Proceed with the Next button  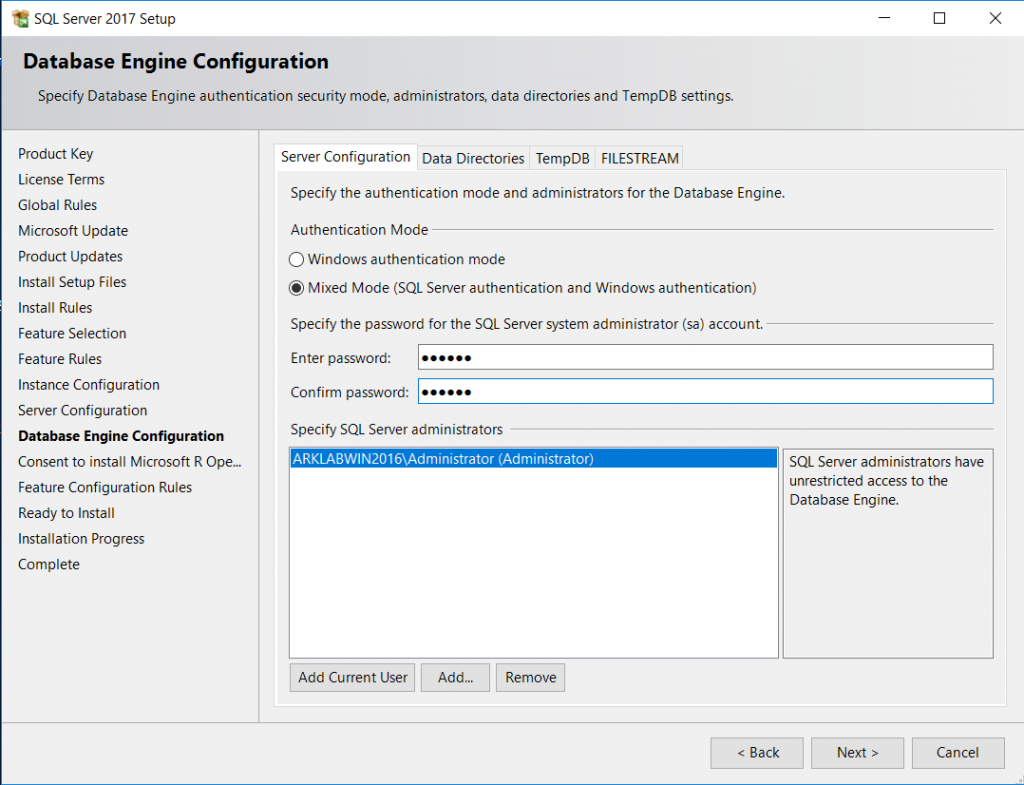tap(857, 752)
